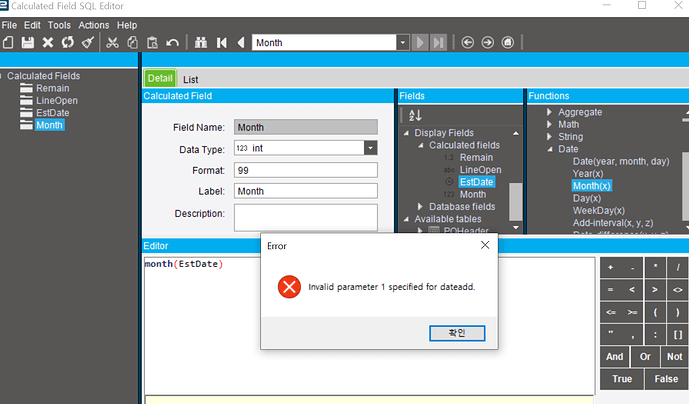This screenshot has height=404, width=689.
Task: Click the Format input field
Action: 305,170
